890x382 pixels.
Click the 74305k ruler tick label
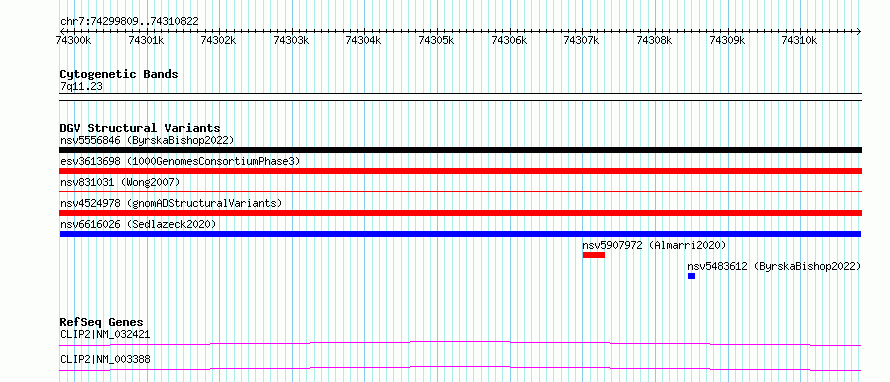[x=436, y=40]
